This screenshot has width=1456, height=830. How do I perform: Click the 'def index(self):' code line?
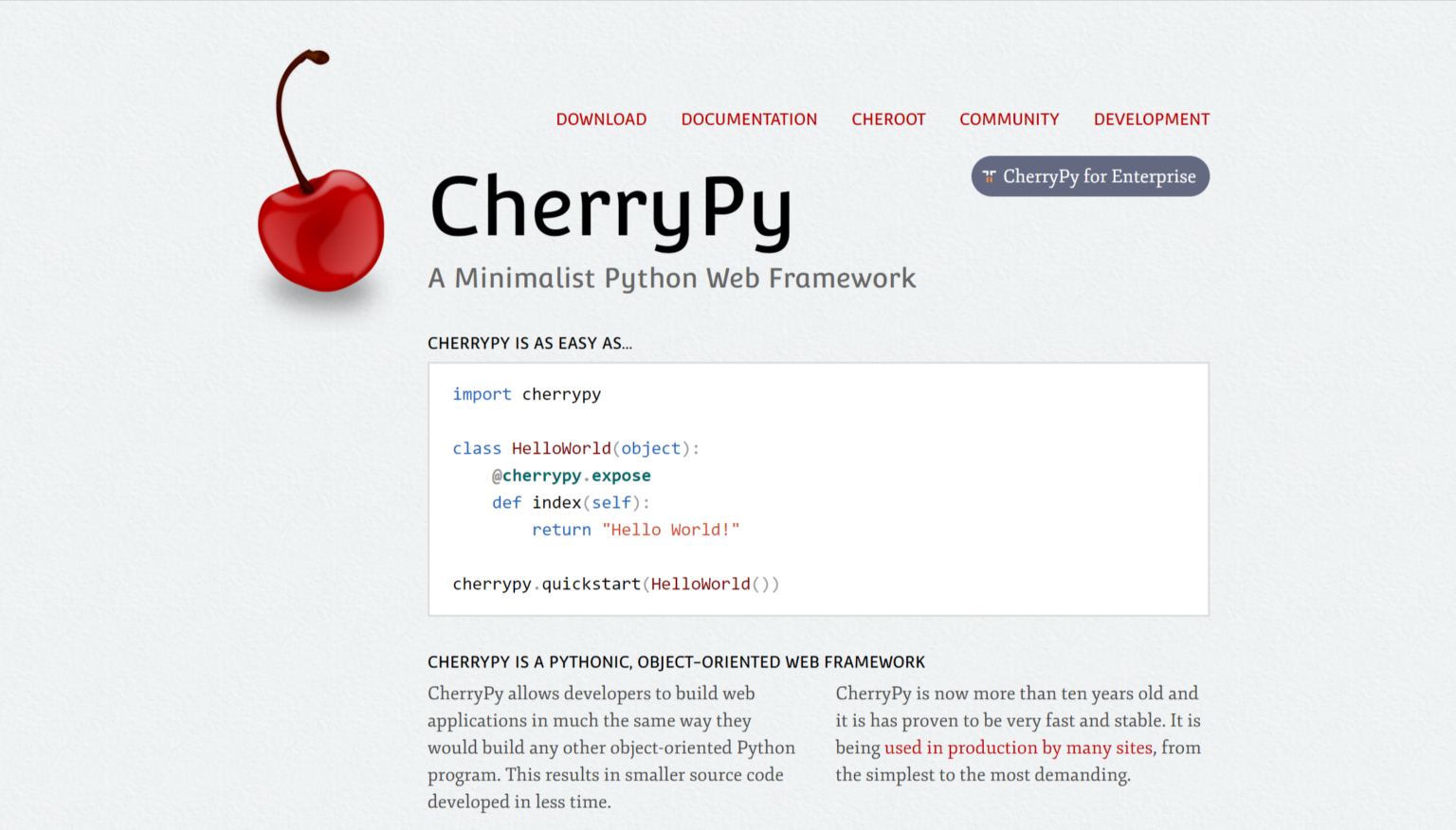pos(571,503)
